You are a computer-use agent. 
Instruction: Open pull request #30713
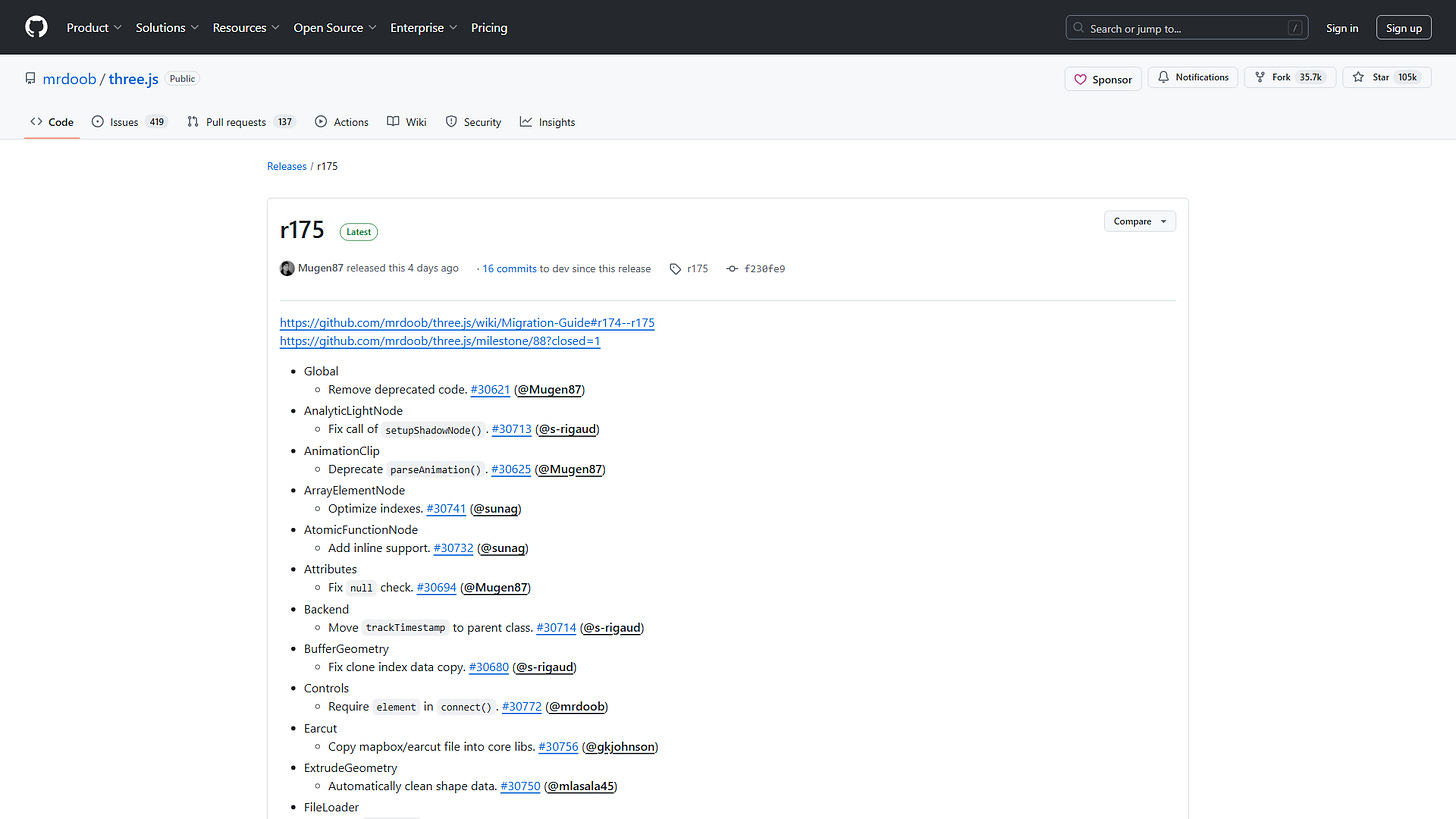coord(512,429)
